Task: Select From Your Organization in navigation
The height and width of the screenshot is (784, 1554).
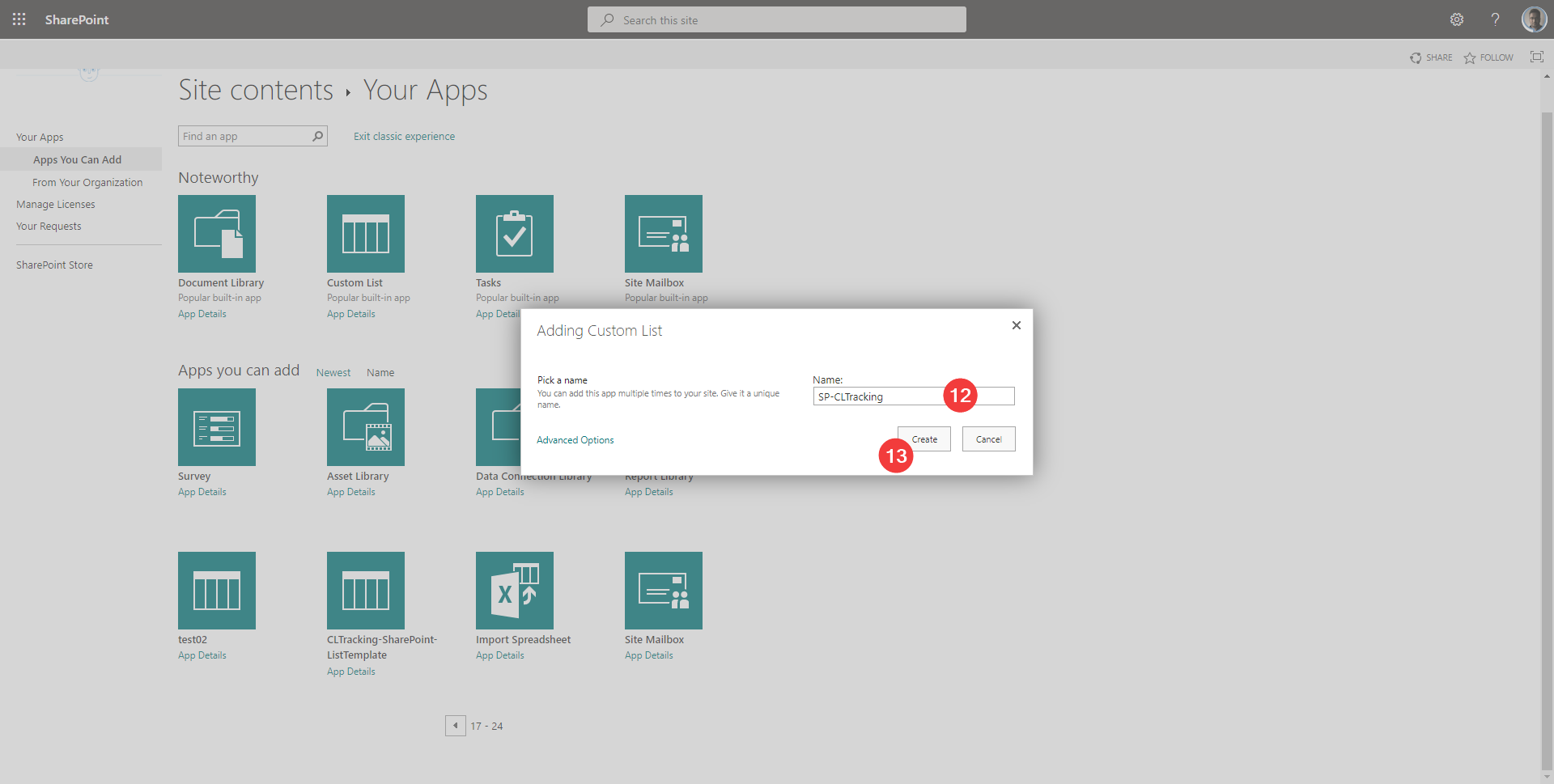Action: click(87, 183)
